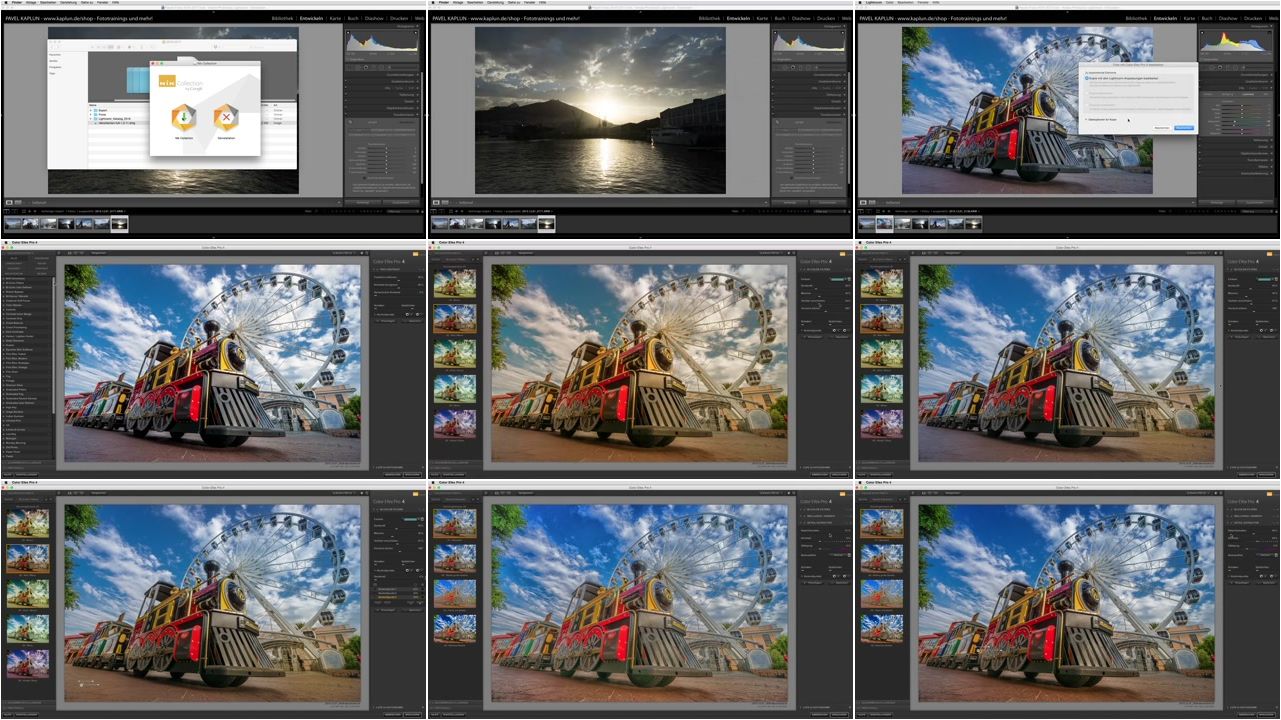Select Loupe view icon below the sunset photo
The image size is (1281, 720).
click(435, 202)
